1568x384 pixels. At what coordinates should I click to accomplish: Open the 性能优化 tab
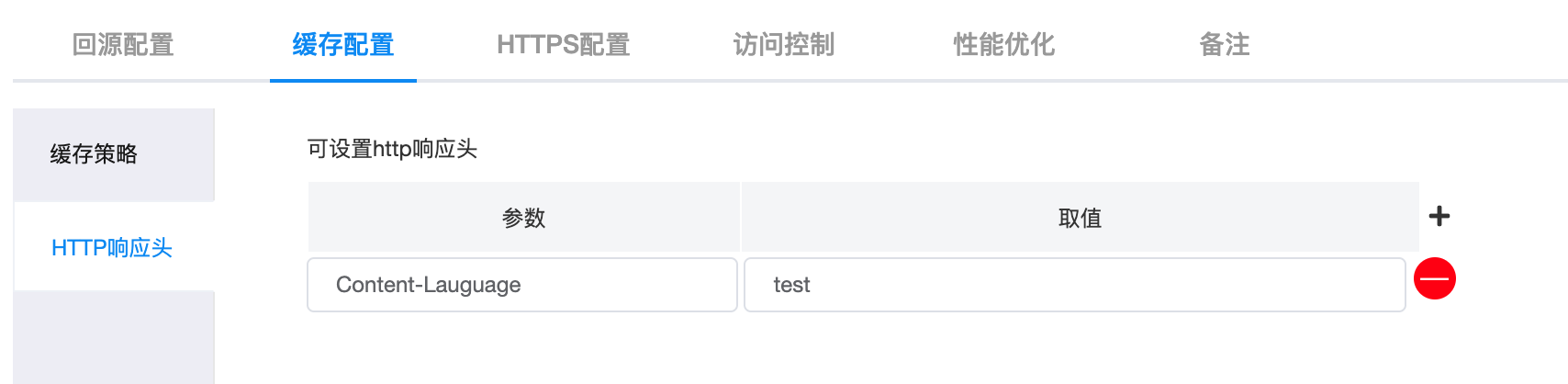[x=1004, y=44]
